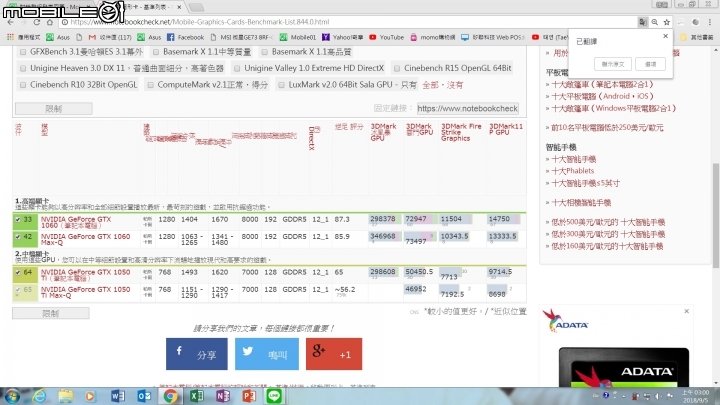Uncheck the rank 42 GTX 1060 Max-Q checkbox
This screenshot has height=405, width=720.
tap(18, 237)
